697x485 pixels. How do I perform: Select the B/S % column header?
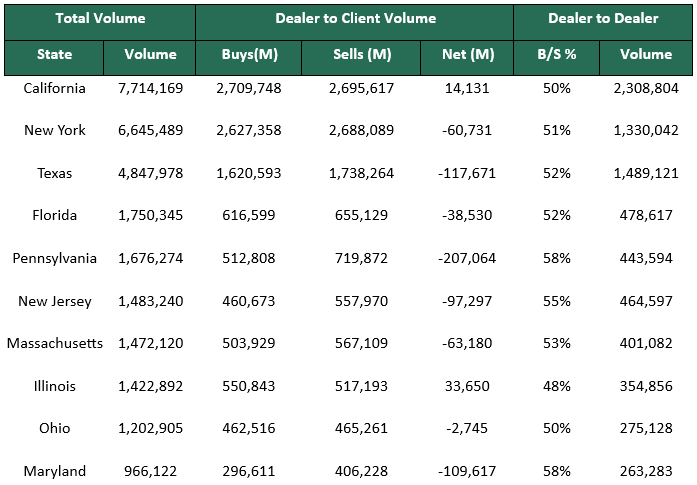557,55
